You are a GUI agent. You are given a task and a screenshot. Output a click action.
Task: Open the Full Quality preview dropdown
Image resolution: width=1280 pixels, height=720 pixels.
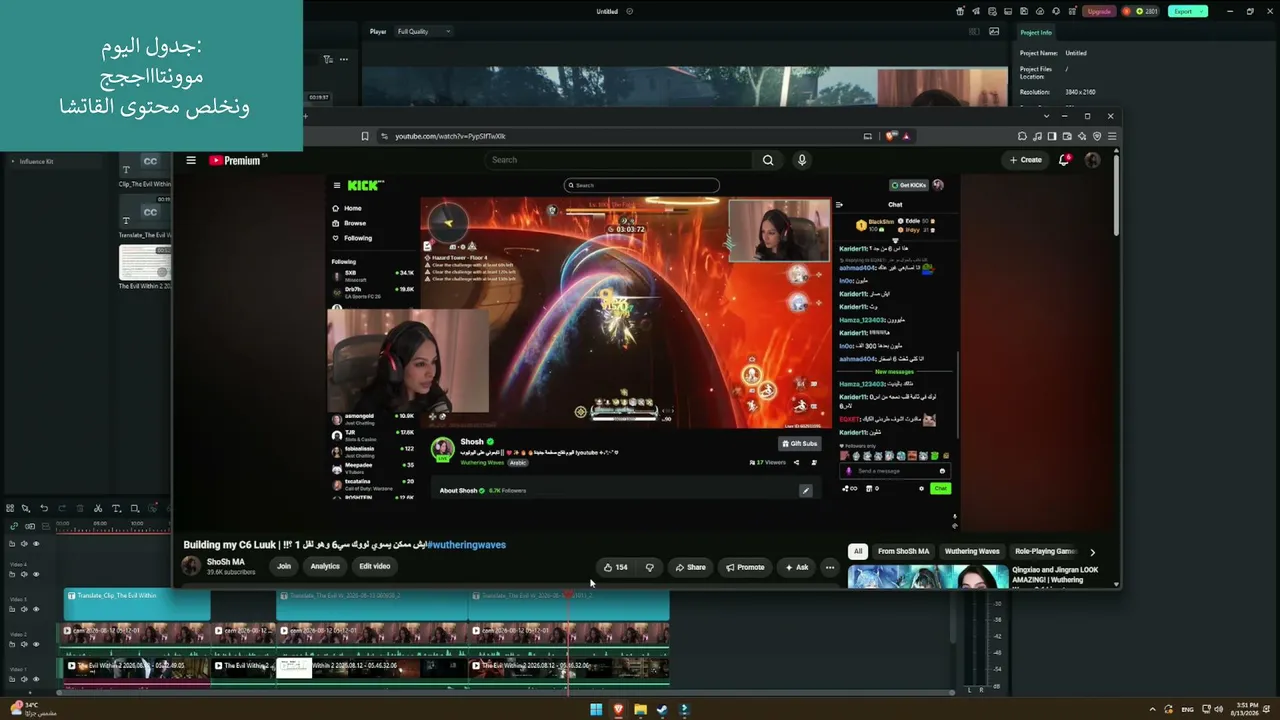[424, 31]
